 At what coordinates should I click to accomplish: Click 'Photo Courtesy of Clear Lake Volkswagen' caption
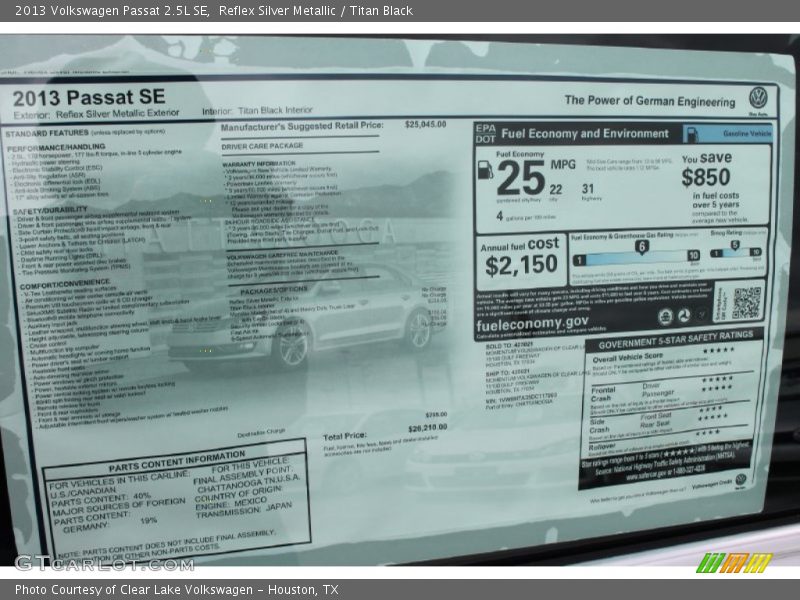(x=134, y=590)
